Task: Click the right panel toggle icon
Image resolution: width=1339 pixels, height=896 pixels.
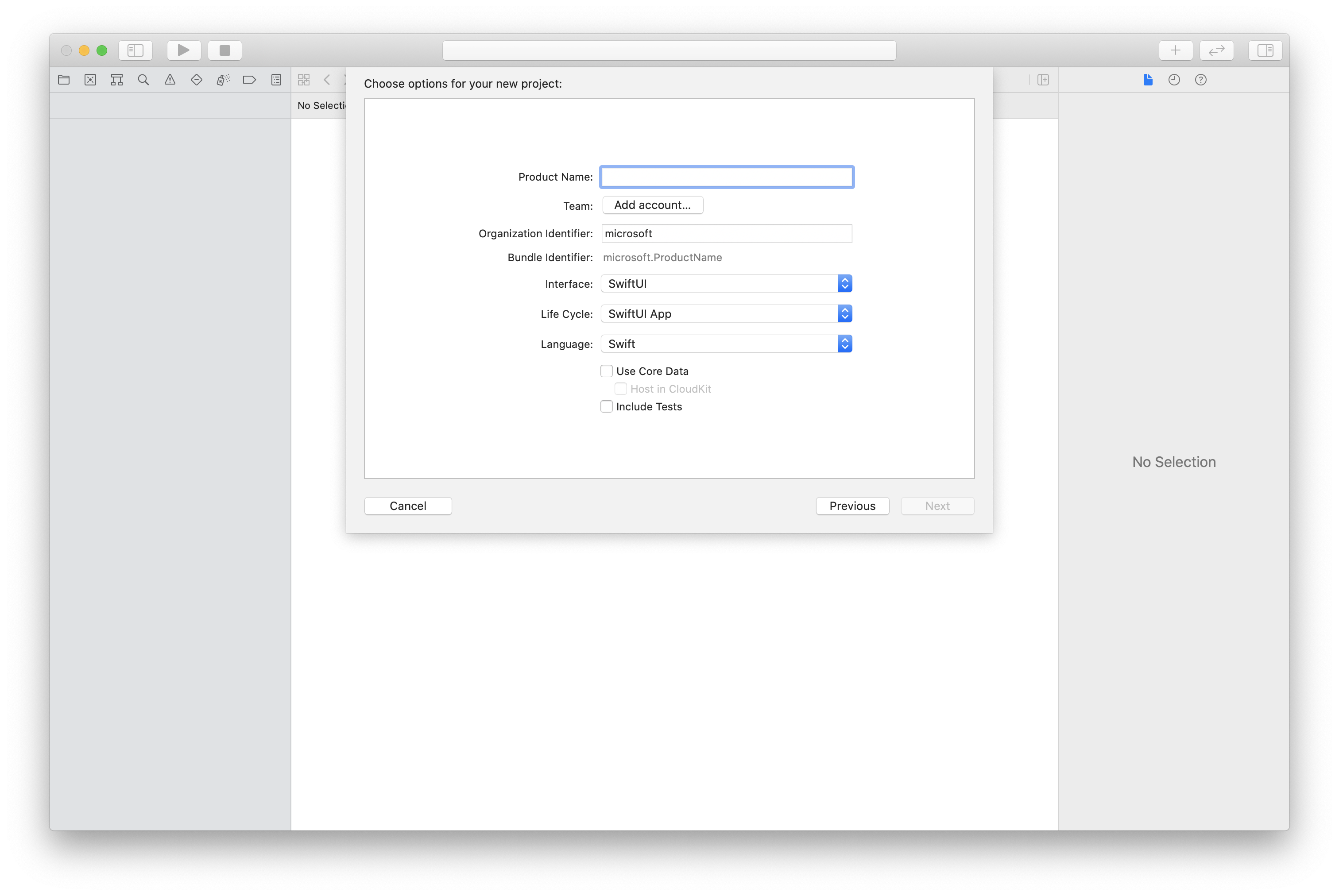Action: (x=1264, y=50)
